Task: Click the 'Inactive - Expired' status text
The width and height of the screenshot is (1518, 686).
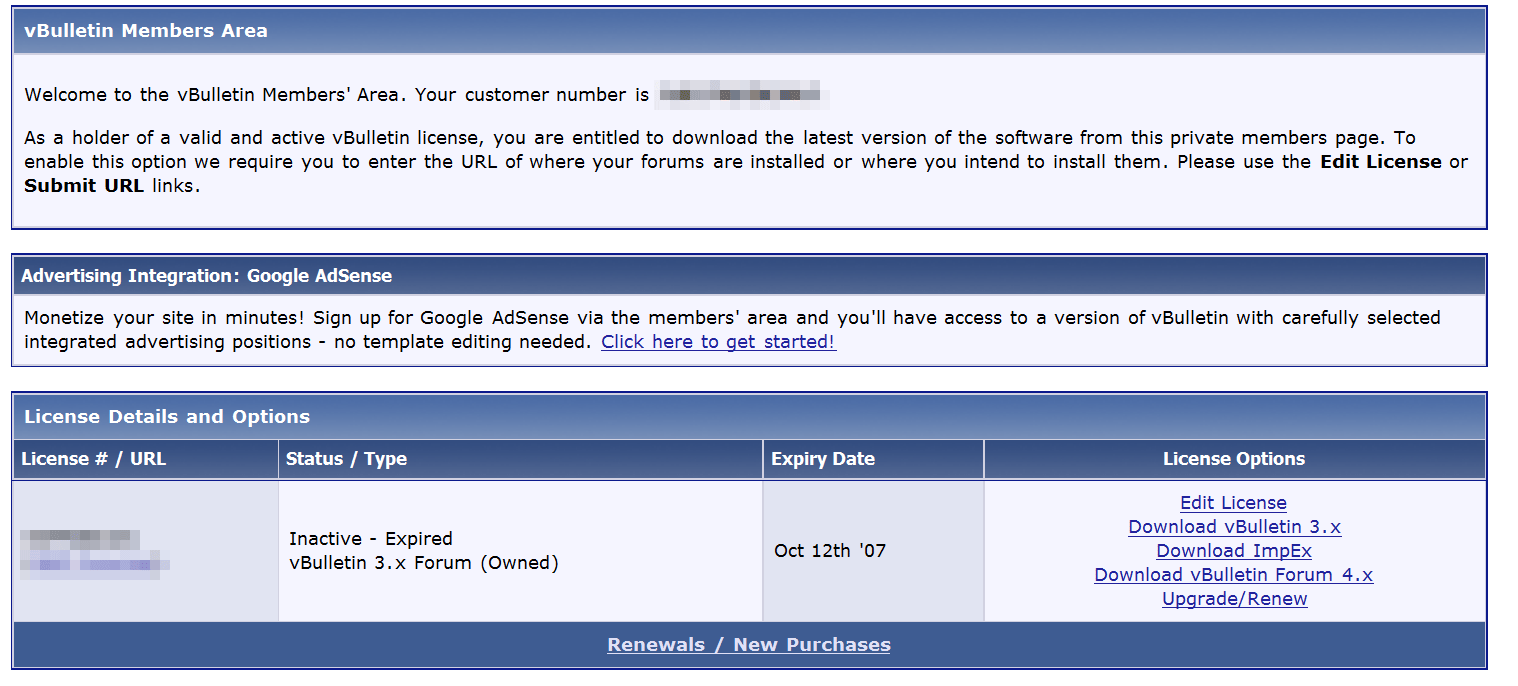Action: (371, 539)
